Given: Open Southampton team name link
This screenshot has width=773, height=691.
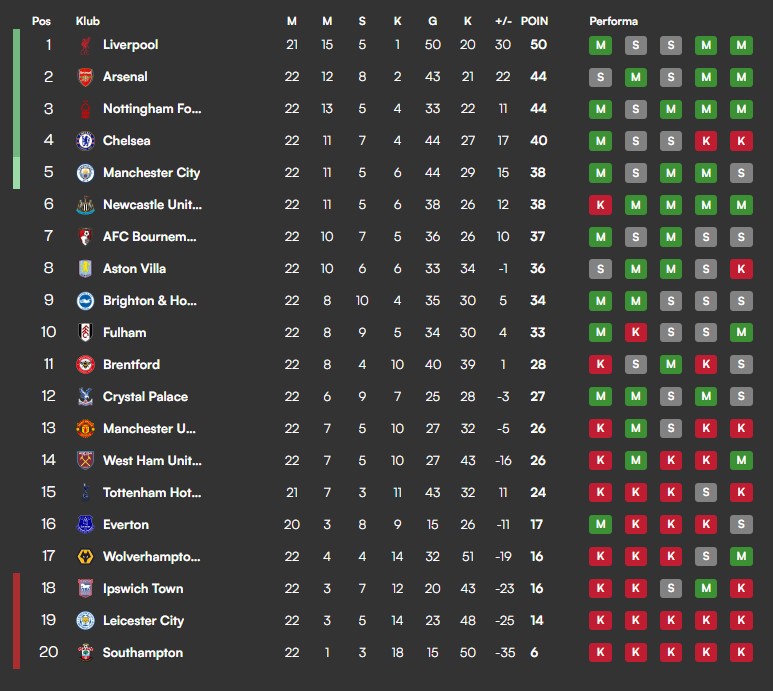Looking at the screenshot, I should click(142, 653).
